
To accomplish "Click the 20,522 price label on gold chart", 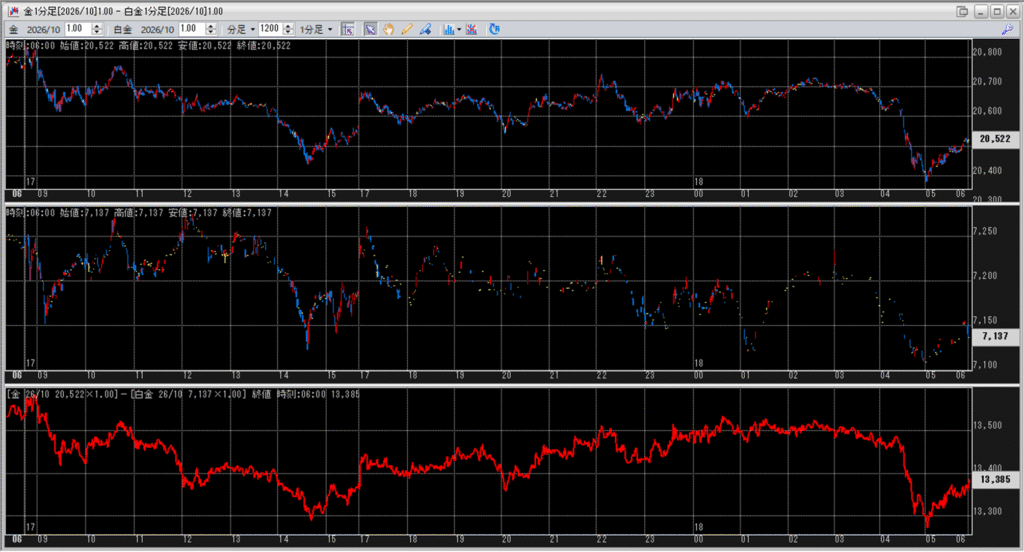I will point(994,141).
